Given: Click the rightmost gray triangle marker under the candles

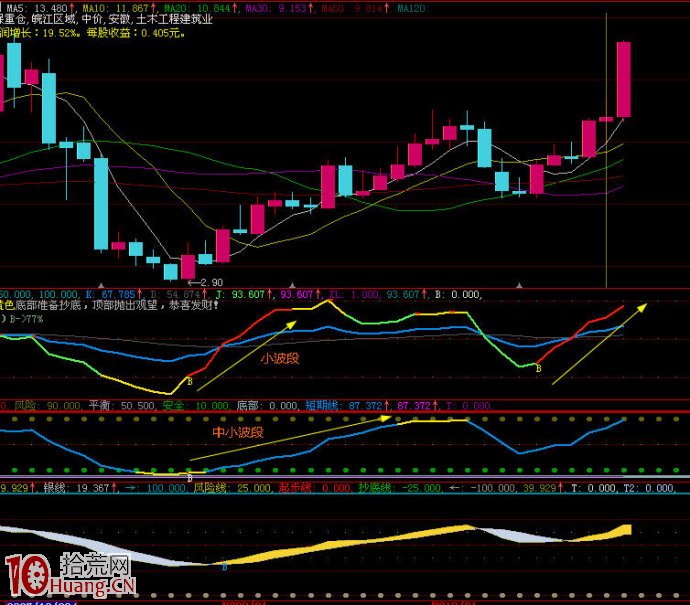Looking at the screenshot, I should tap(519, 285).
